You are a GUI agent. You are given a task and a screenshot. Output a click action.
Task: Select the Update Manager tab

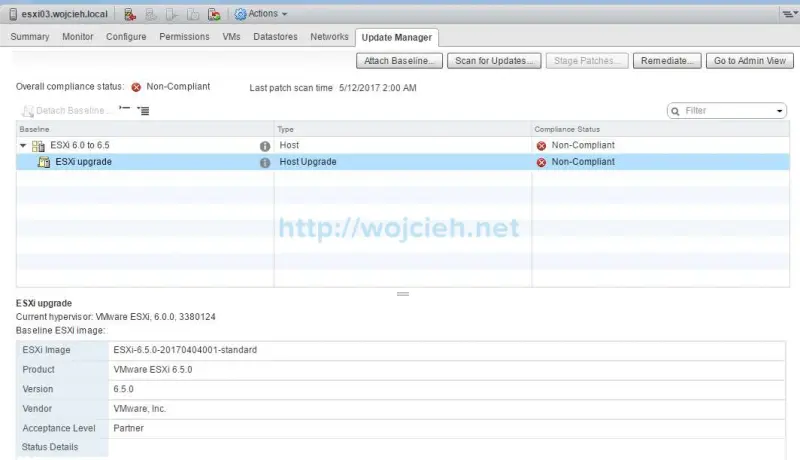pyautogui.click(x=396, y=37)
